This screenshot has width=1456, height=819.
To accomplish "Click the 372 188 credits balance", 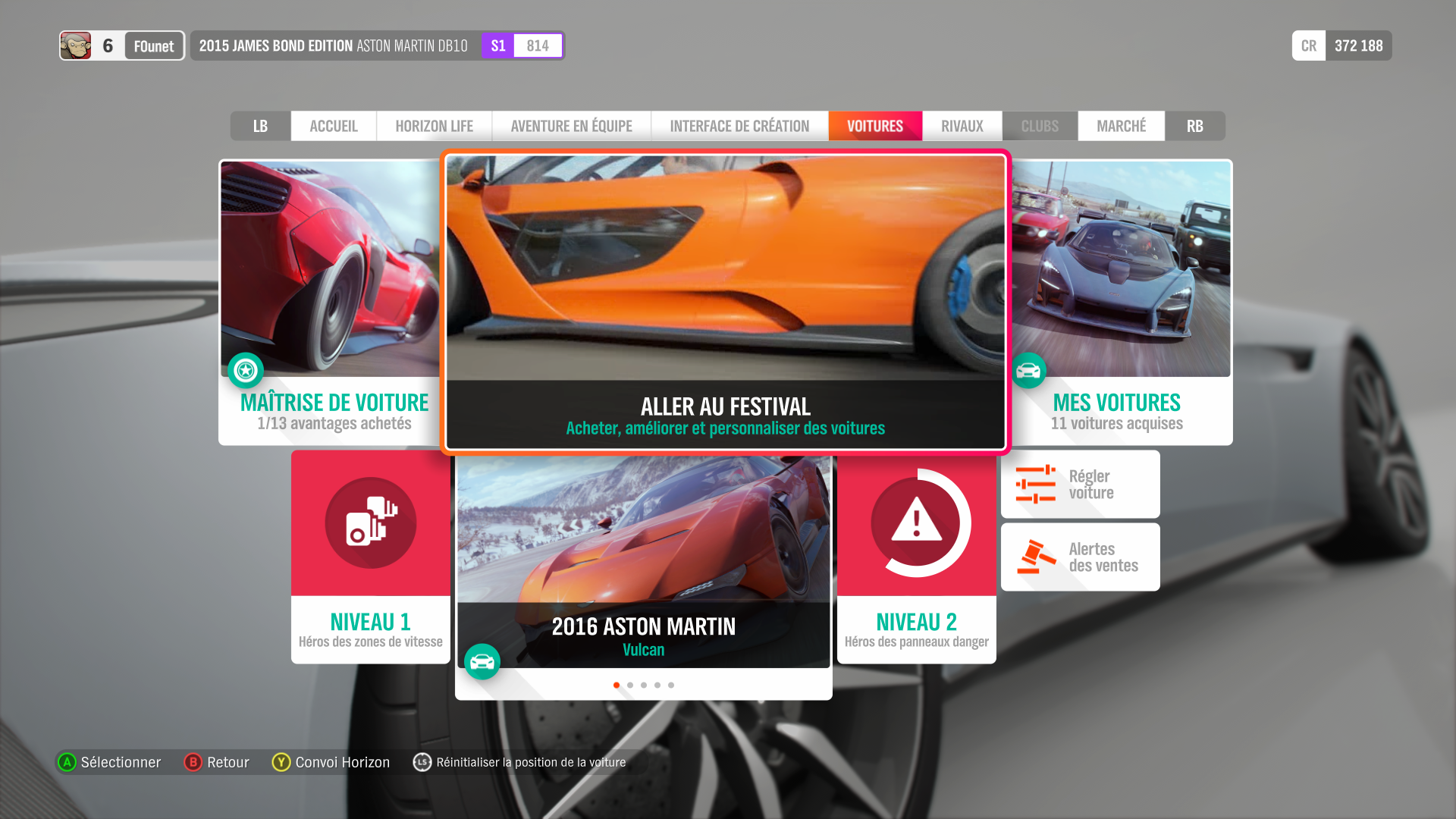I will pos(1358,45).
